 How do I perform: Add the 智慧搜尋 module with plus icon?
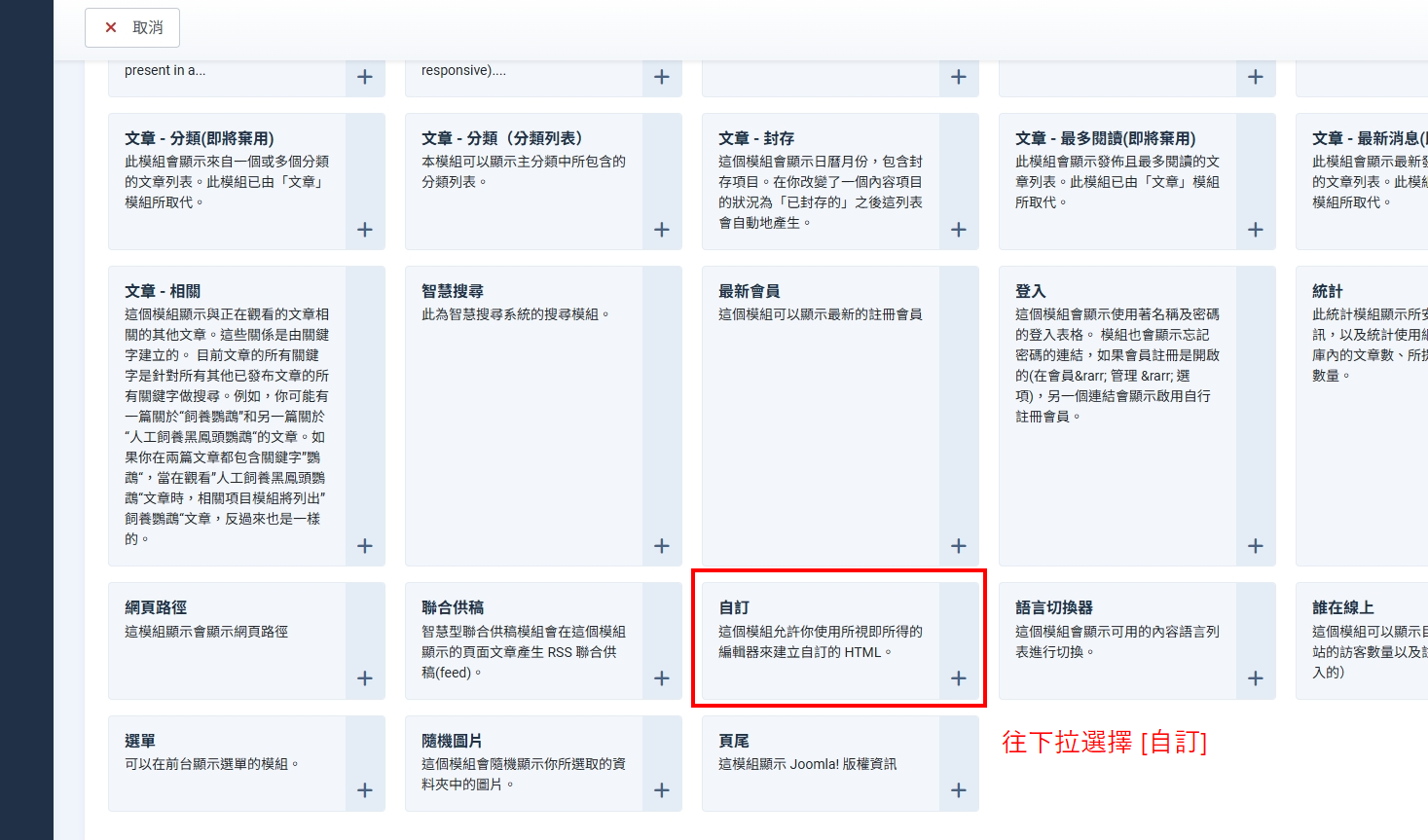662,546
